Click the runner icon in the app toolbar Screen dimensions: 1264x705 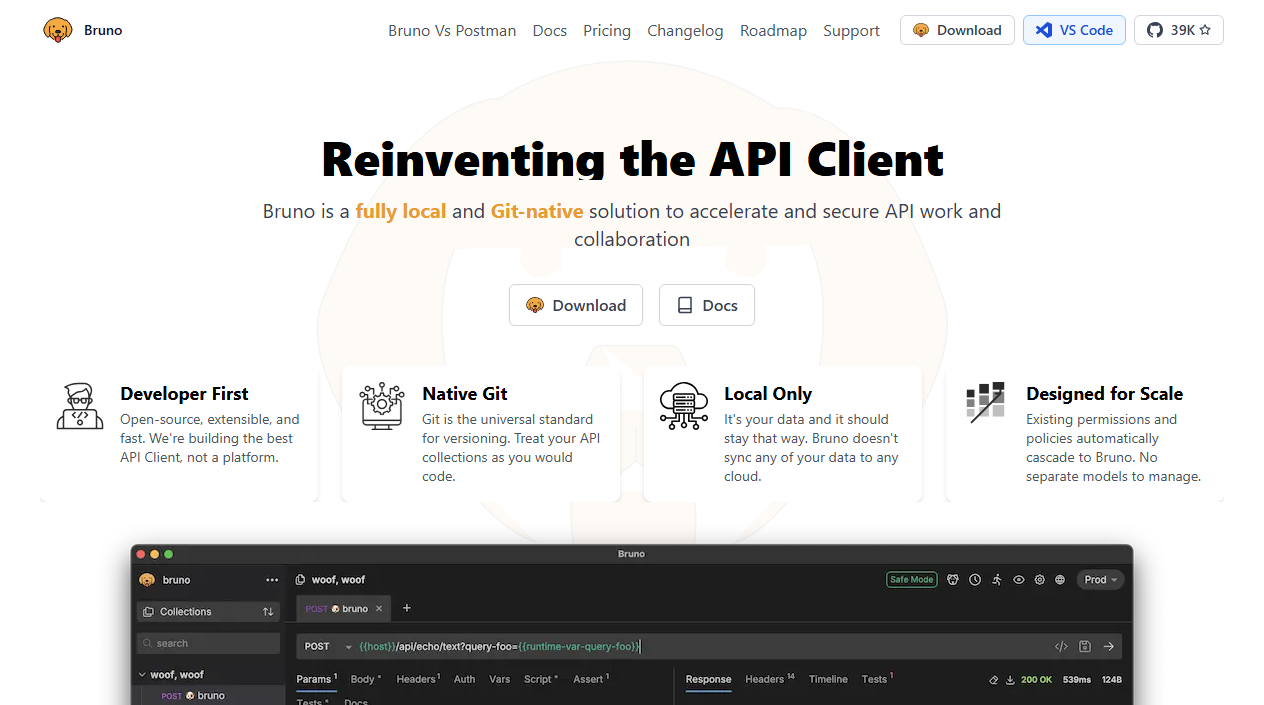pyautogui.click(x=997, y=580)
